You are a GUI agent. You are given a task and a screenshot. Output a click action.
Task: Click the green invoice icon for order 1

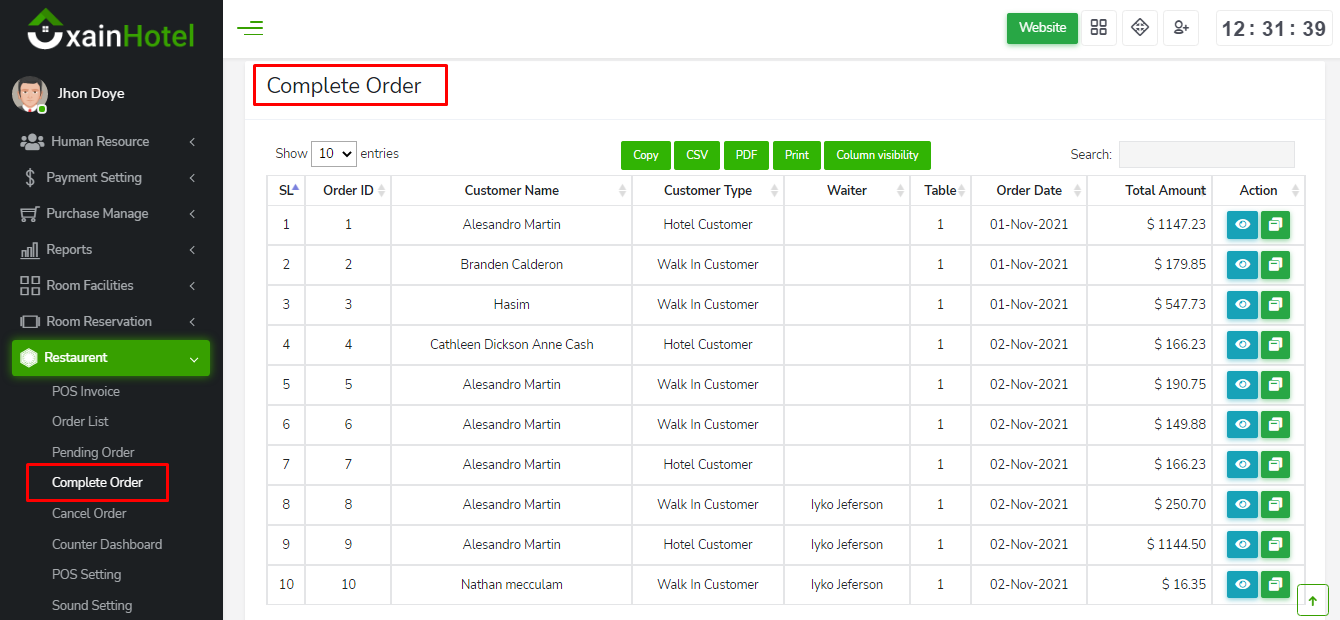coord(1275,225)
